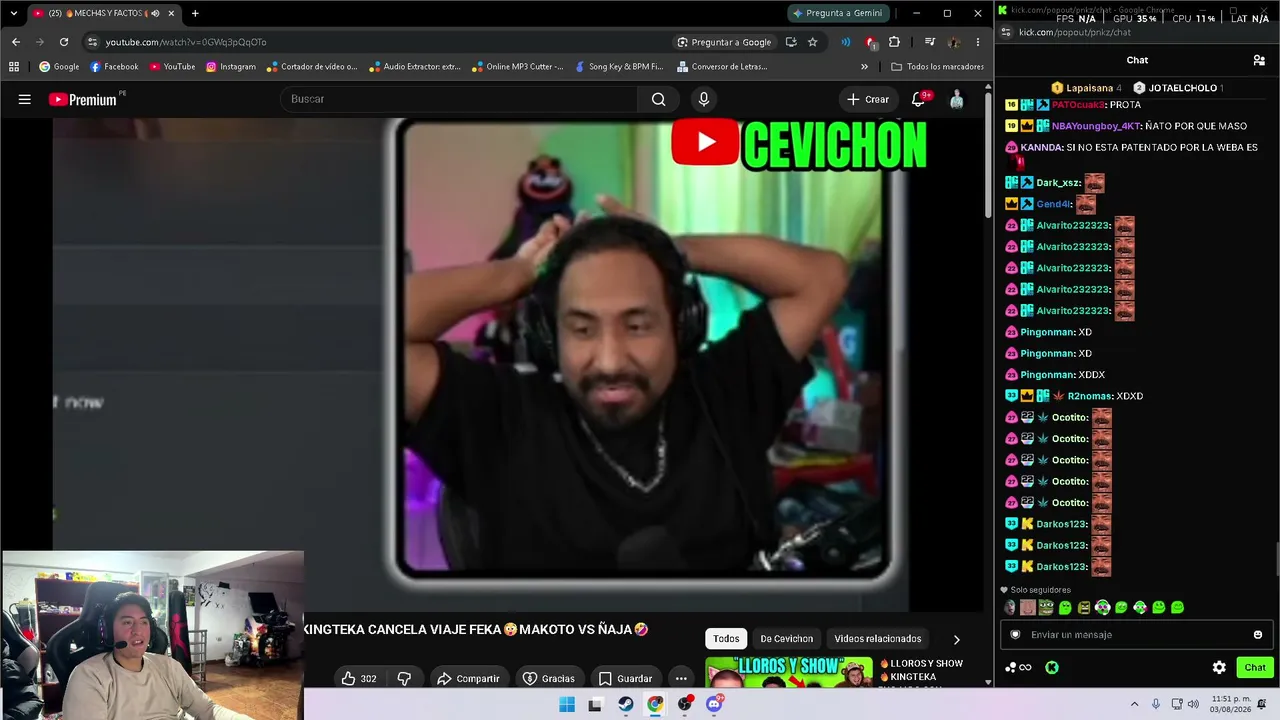This screenshot has width=1280, height=720.
Task: Open the Kick channel points infinity icon
Action: (x=1019, y=667)
